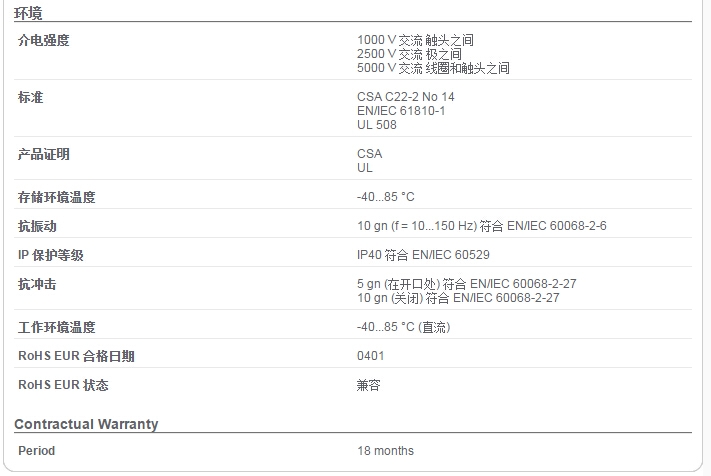The image size is (711, 476).
Task: Click the 环境 section heading
Action: click(28, 13)
